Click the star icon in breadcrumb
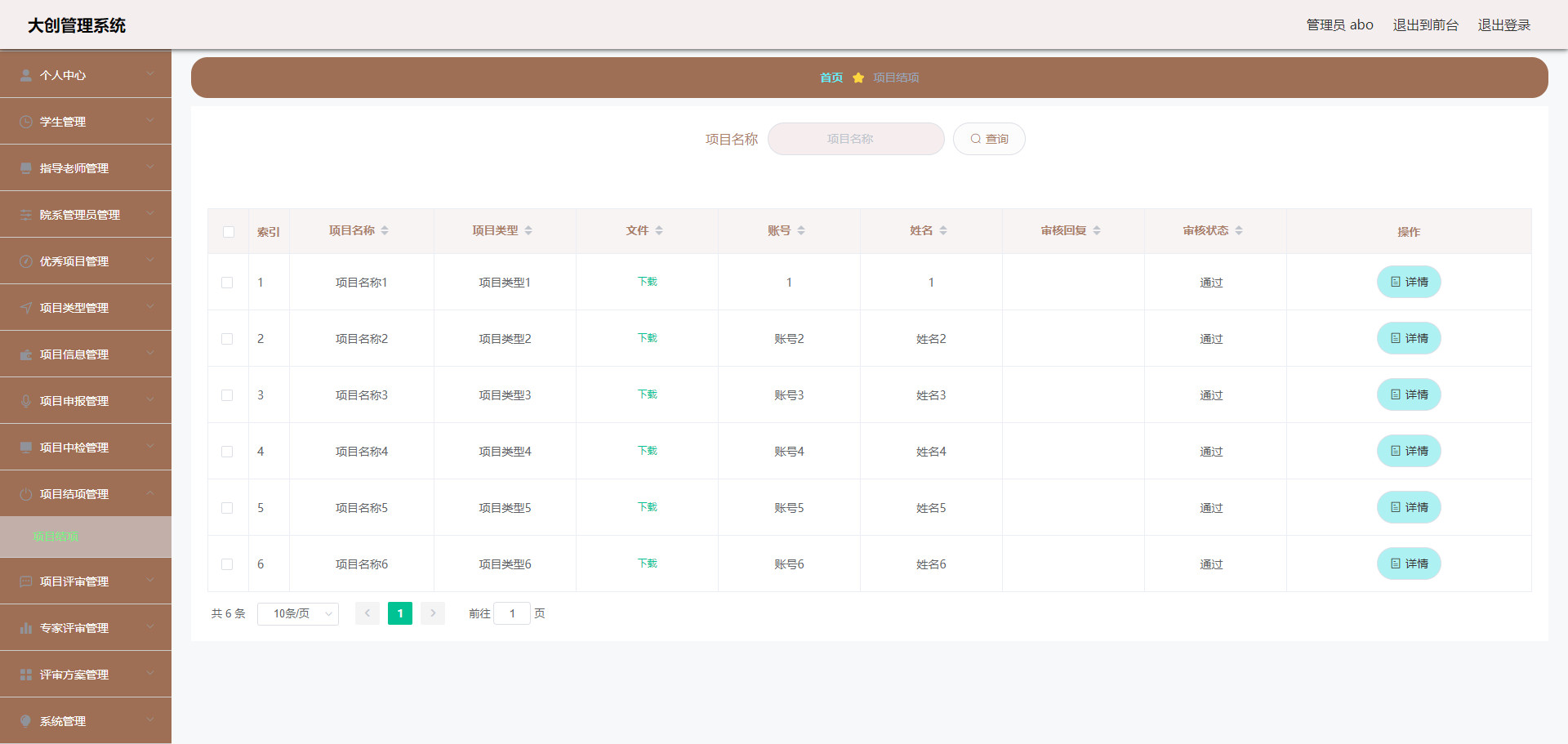 (858, 78)
